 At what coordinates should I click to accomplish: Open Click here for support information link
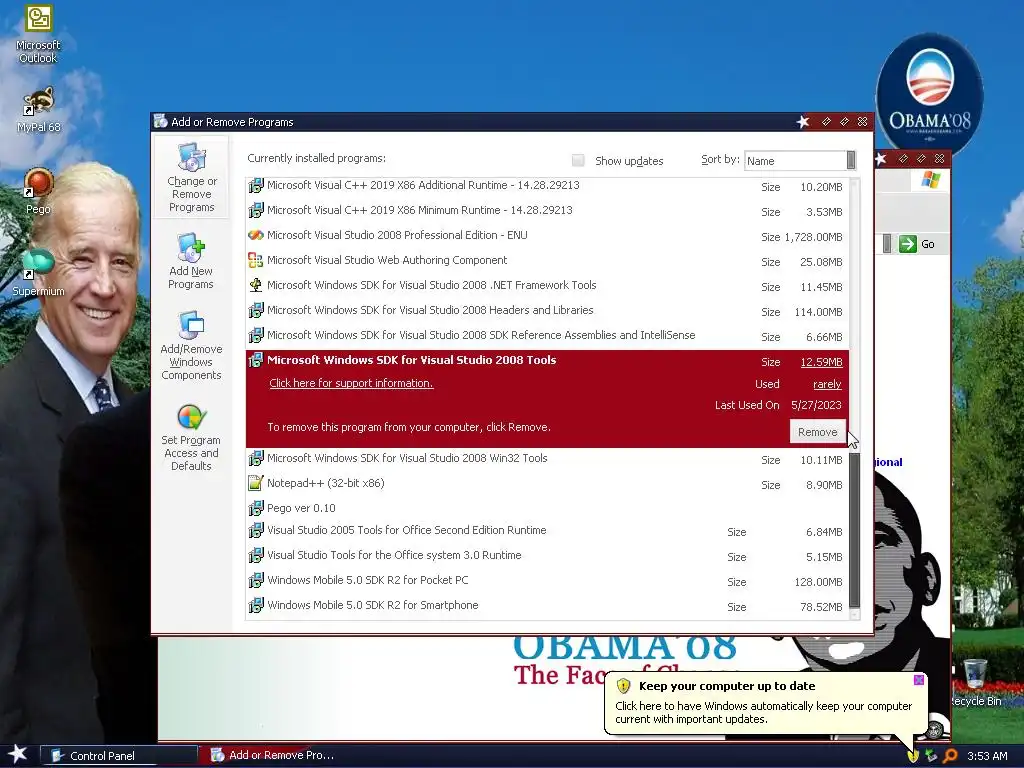point(351,383)
